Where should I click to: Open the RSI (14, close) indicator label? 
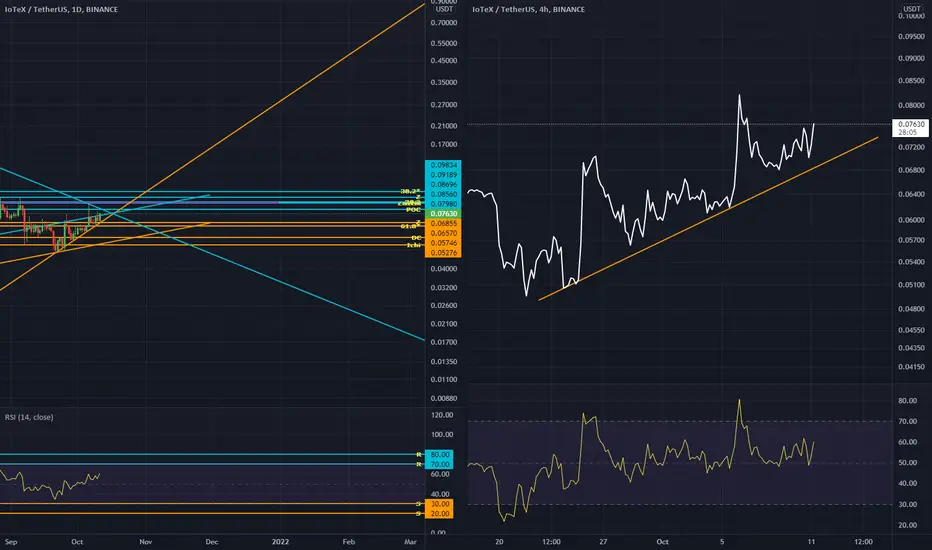[29, 417]
